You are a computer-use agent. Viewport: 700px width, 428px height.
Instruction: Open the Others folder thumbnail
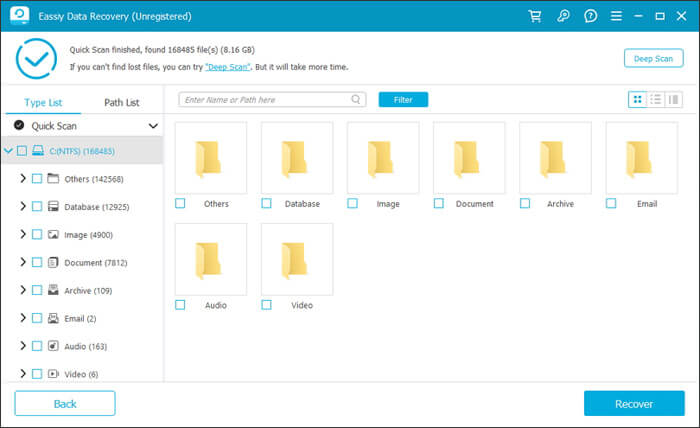211,158
